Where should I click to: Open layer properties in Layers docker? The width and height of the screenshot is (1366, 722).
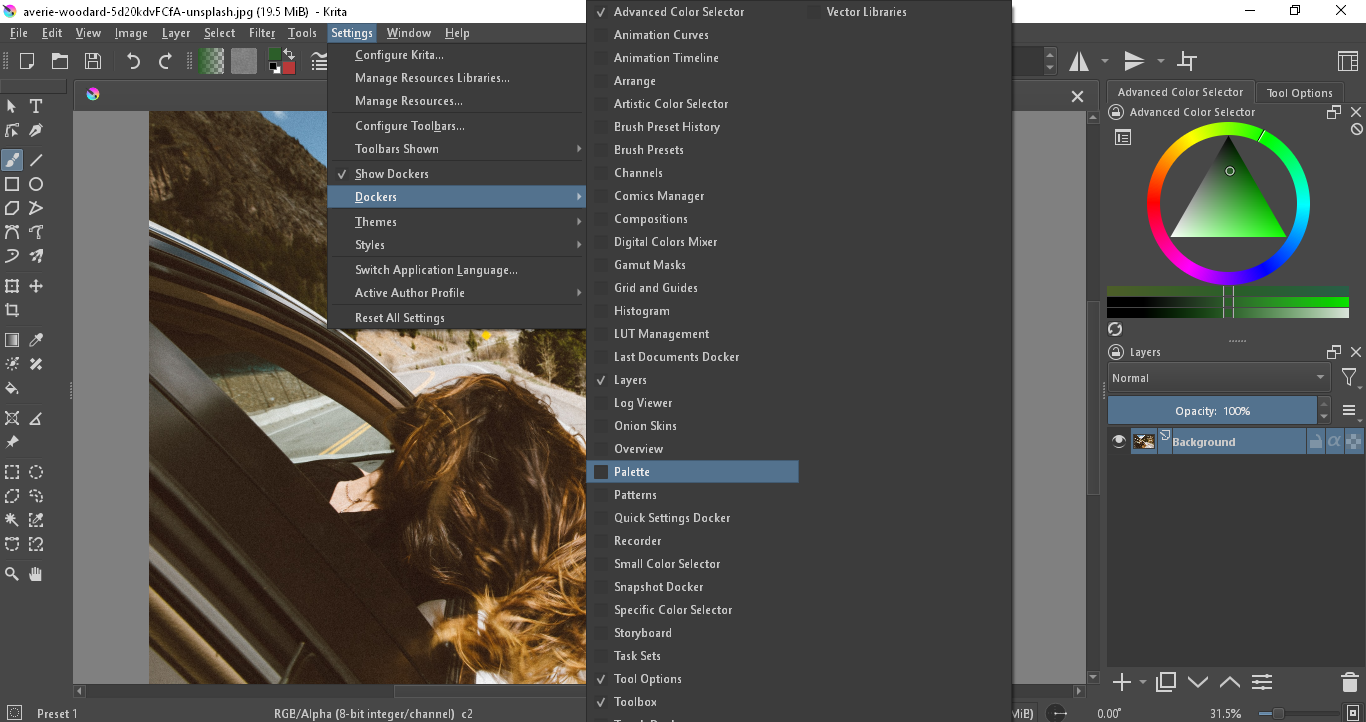click(1262, 682)
